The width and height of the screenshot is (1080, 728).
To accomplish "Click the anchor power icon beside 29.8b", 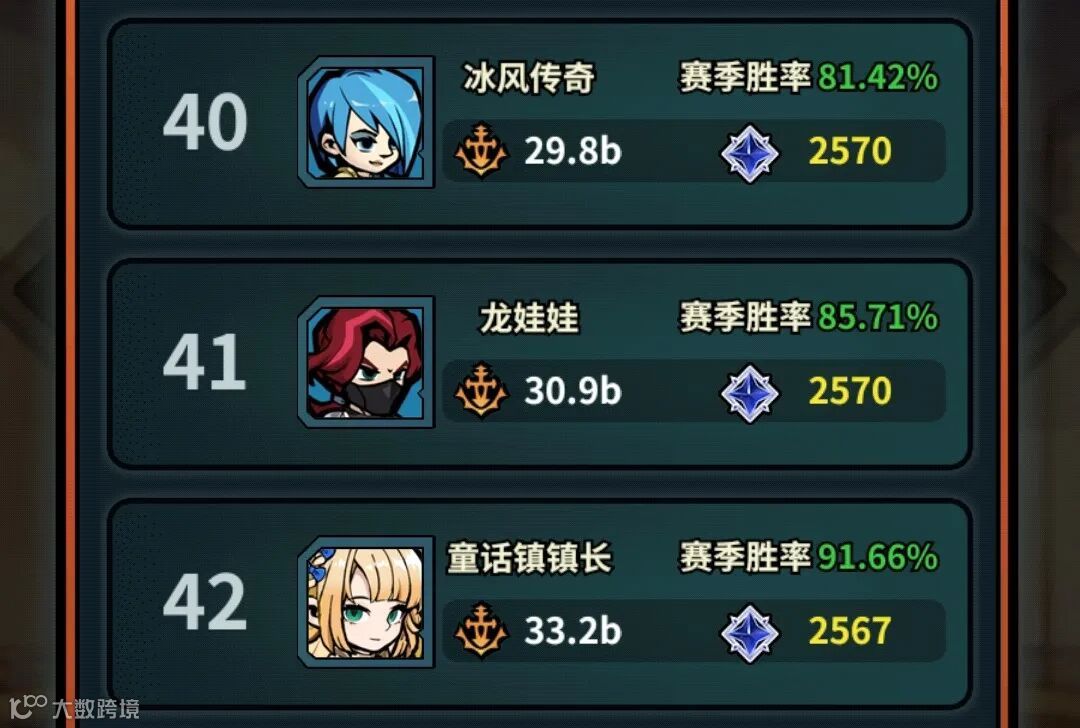I will point(481,151).
